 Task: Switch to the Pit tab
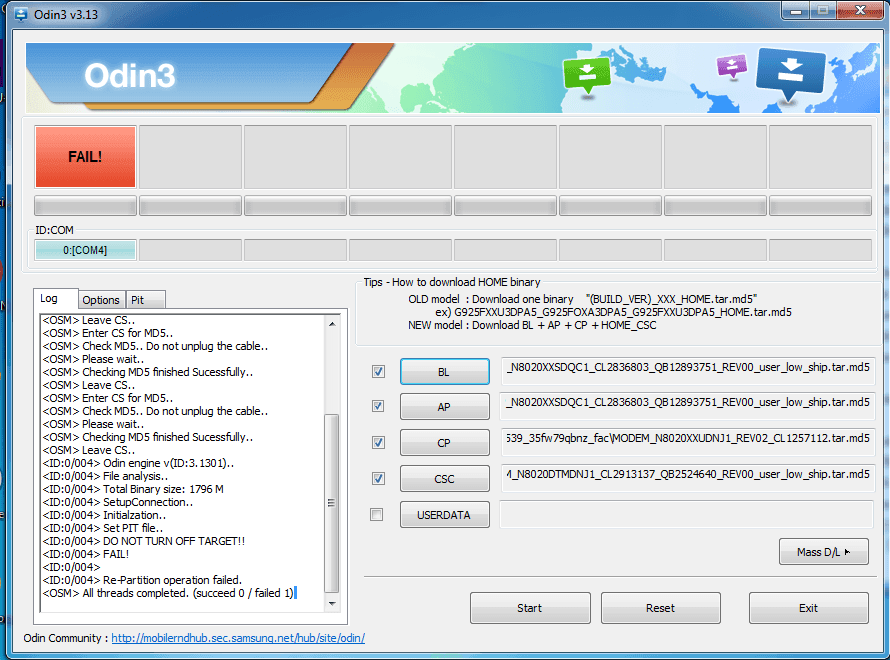(x=145, y=300)
